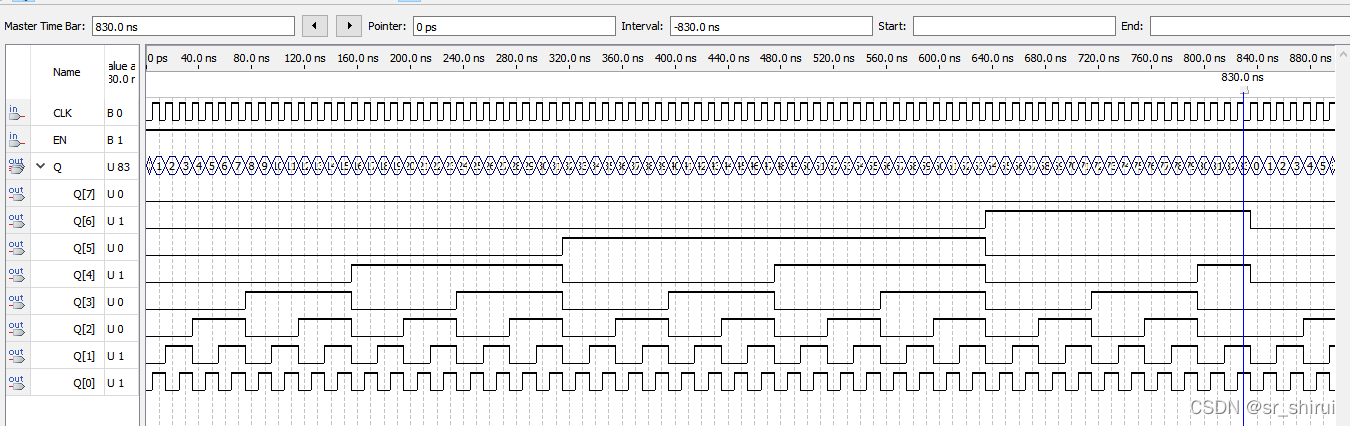Click the Interval value field
Image resolution: width=1350 pixels, height=426 pixels.
(770, 26)
